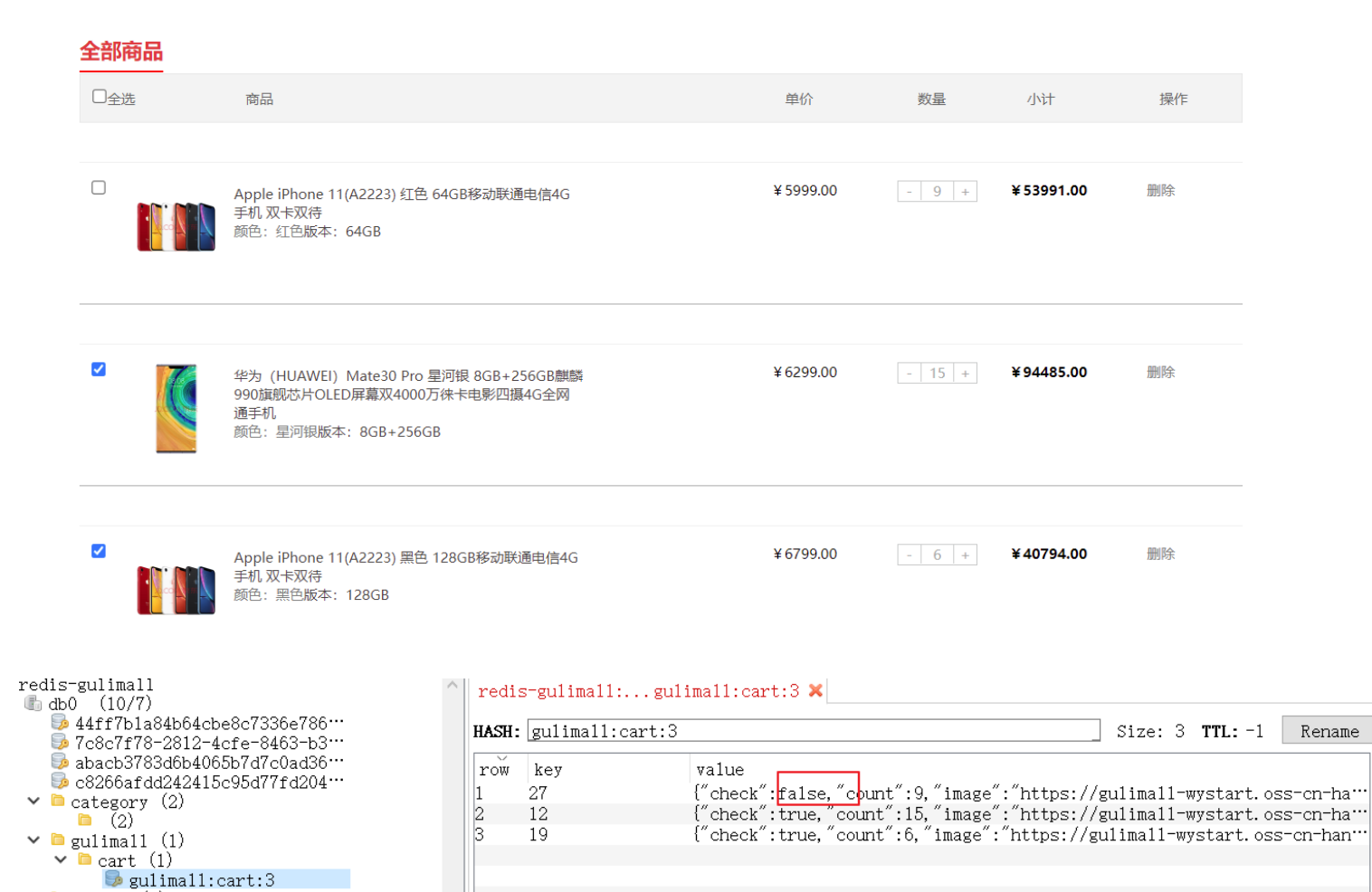Viewport: 1372px width, 892px height.
Task: Click subtotal ¥53991.00
Action: tap(1049, 190)
